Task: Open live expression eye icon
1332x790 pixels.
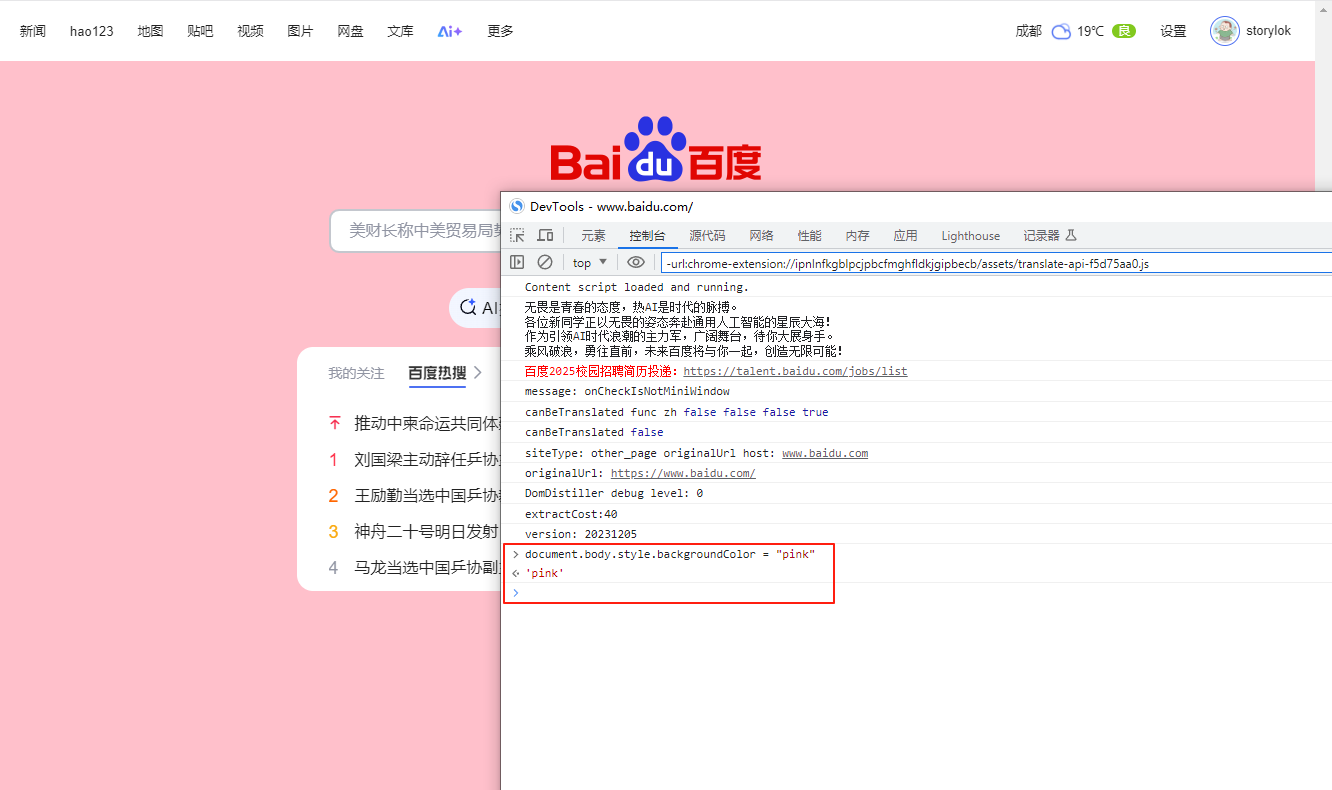Action: tap(636, 262)
